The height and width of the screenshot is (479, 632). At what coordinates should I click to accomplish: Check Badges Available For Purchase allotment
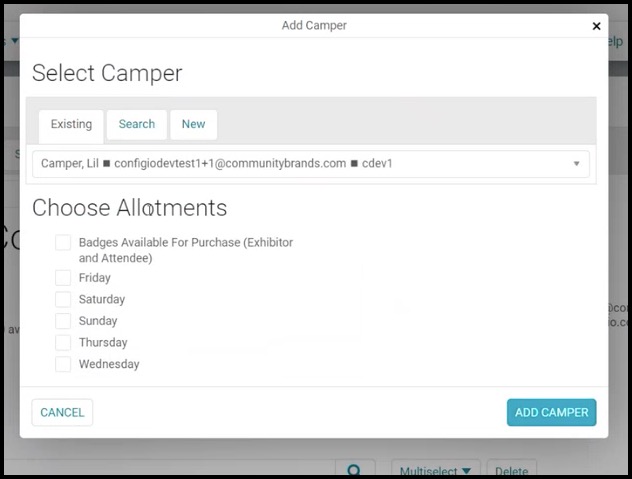click(63, 243)
